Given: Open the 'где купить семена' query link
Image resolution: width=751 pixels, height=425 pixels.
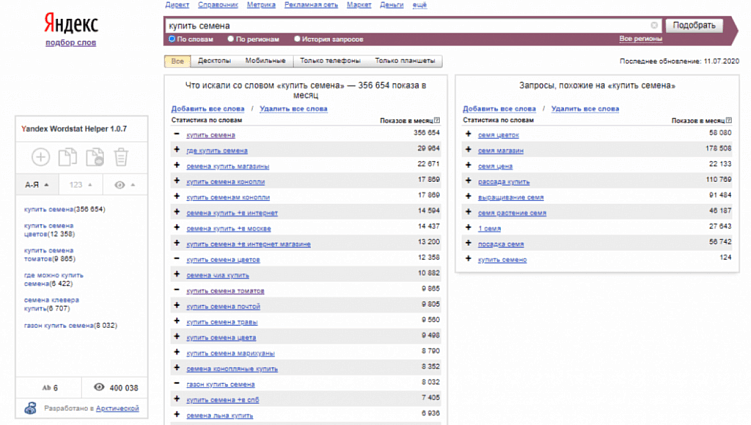Looking at the screenshot, I should click(x=217, y=151).
